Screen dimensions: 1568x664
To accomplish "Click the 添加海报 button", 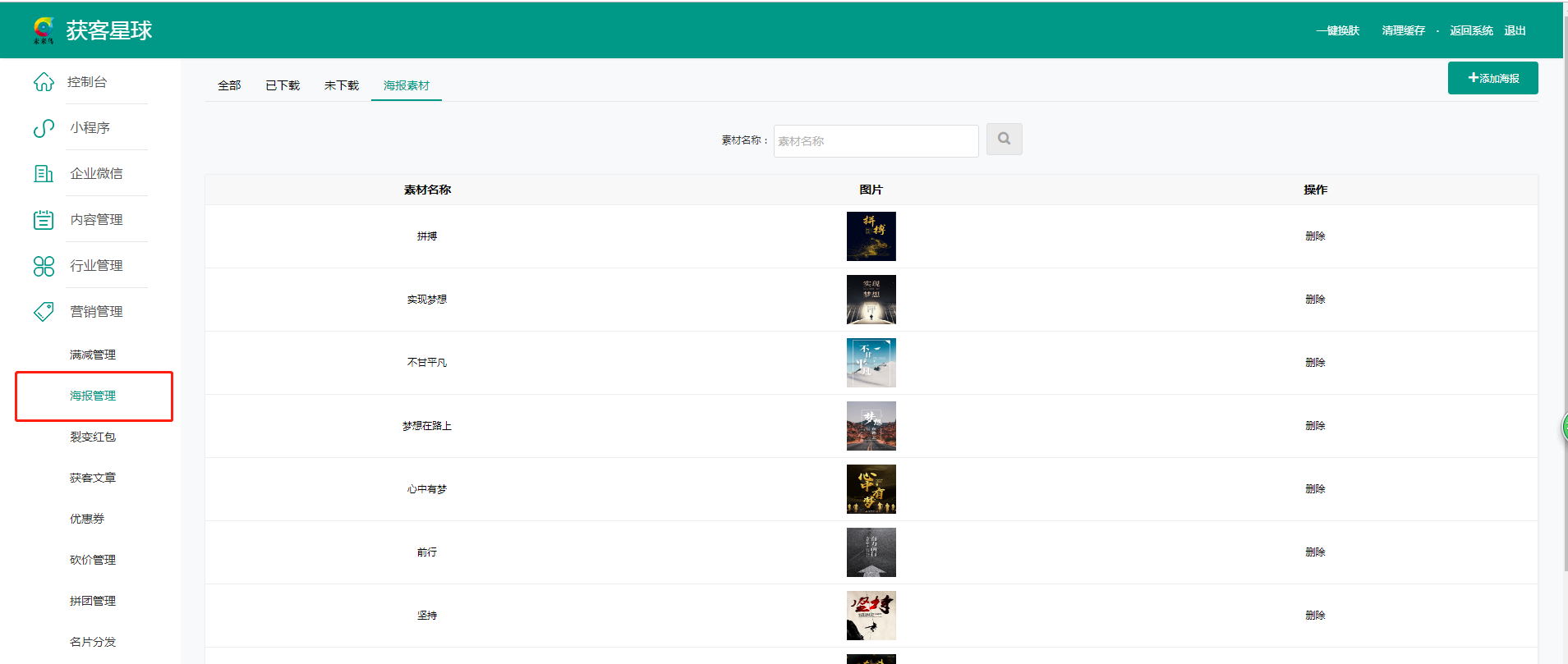I will click(x=1493, y=78).
